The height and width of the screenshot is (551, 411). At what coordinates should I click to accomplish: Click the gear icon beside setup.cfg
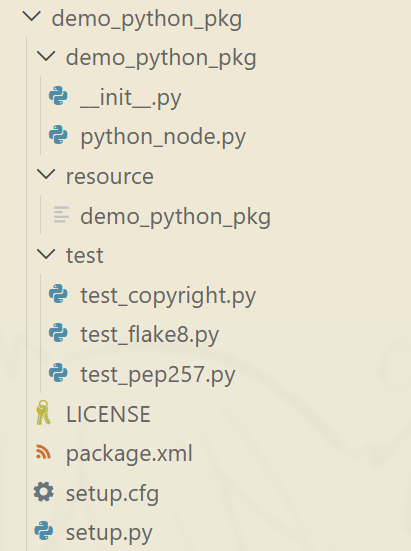click(x=44, y=492)
